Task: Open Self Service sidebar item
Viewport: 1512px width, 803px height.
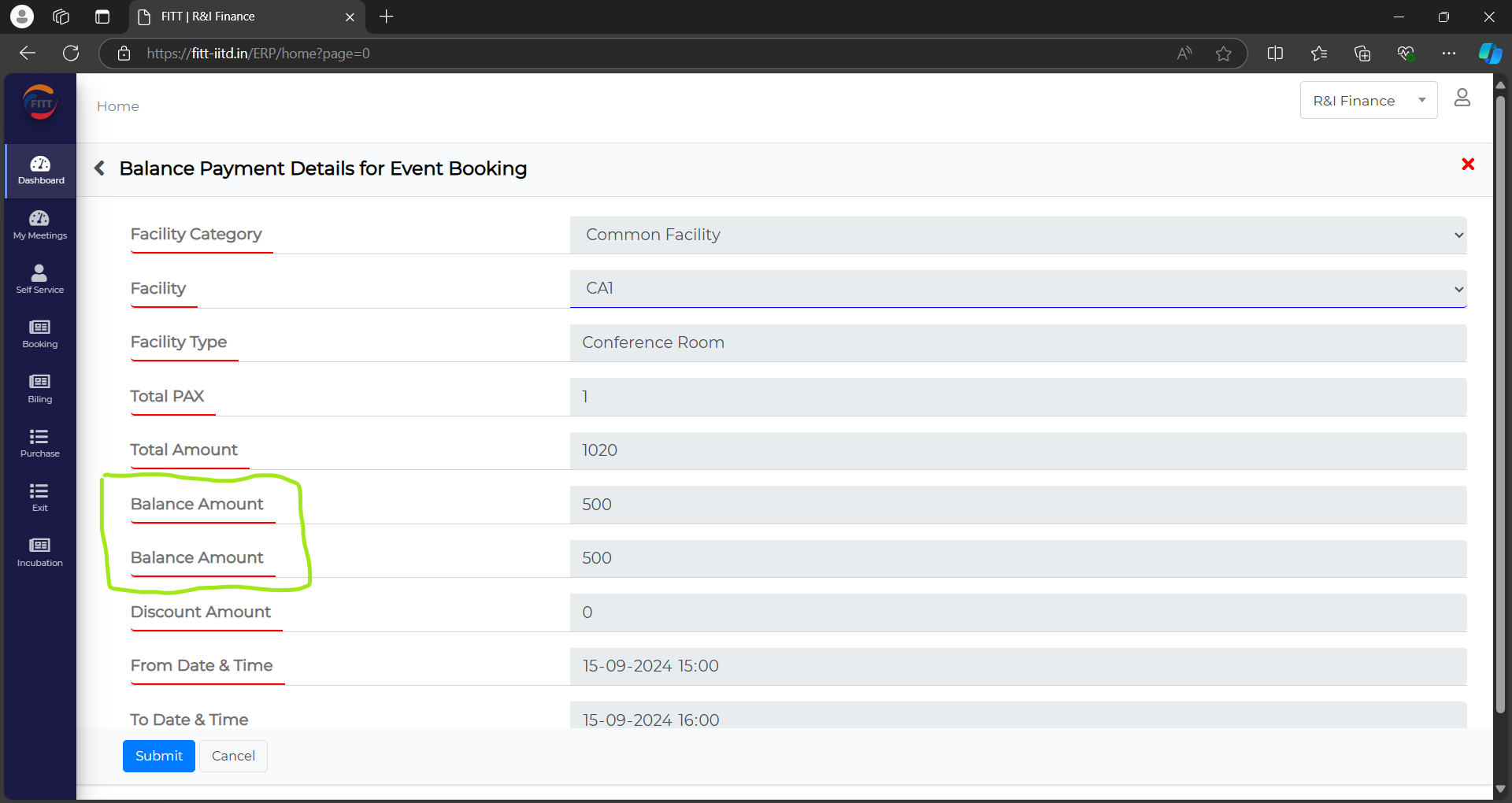Action: click(40, 279)
